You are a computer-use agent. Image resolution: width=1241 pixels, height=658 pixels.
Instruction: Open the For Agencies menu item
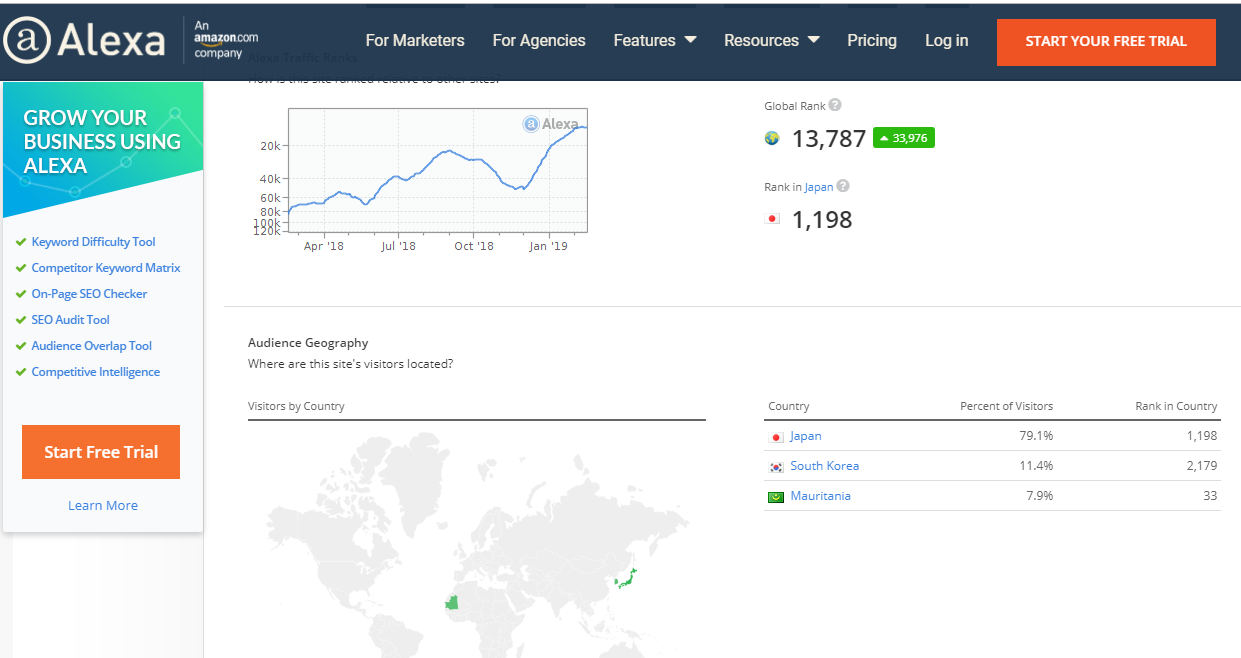coord(539,40)
